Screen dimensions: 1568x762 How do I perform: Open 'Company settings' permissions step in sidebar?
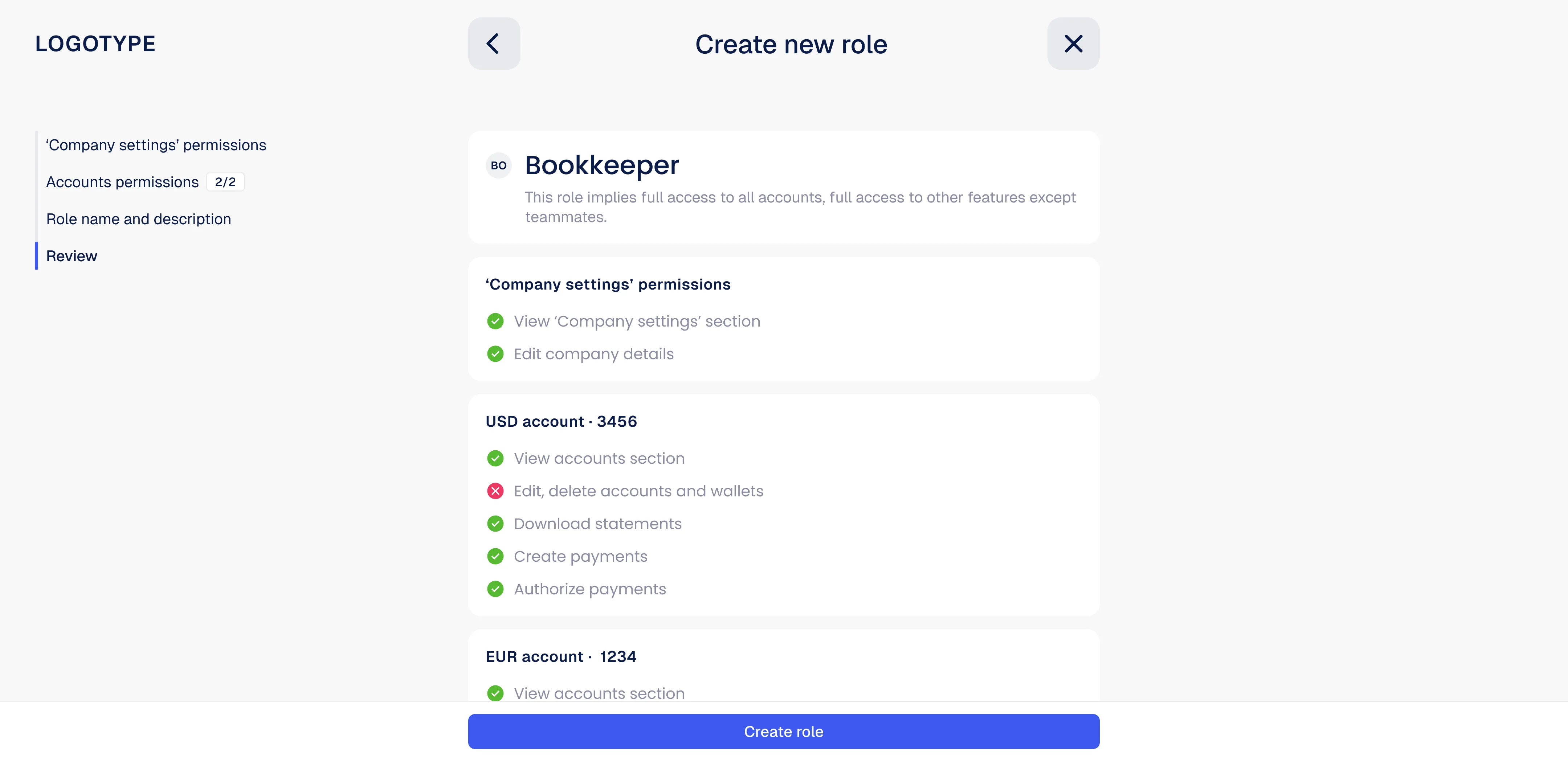pyautogui.click(x=156, y=145)
